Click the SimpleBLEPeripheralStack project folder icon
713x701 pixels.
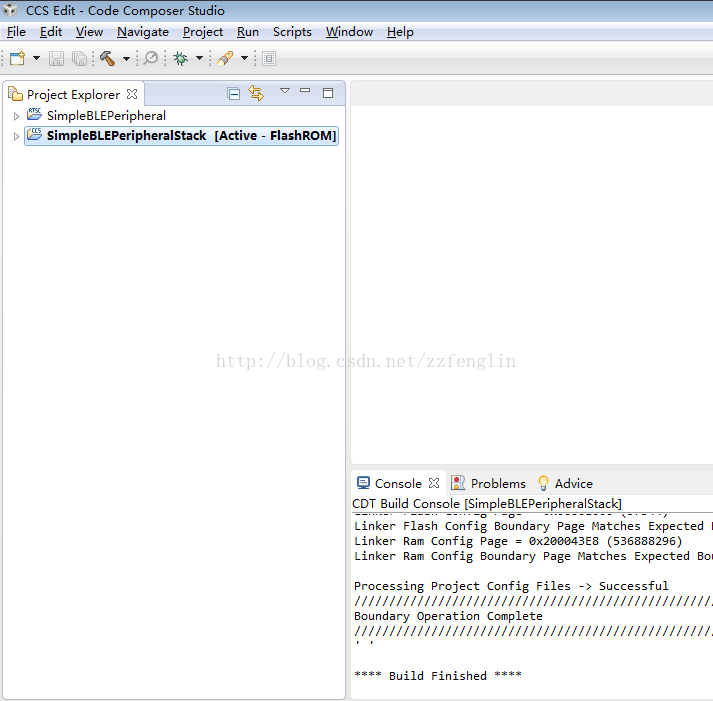[x=34, y=134]
